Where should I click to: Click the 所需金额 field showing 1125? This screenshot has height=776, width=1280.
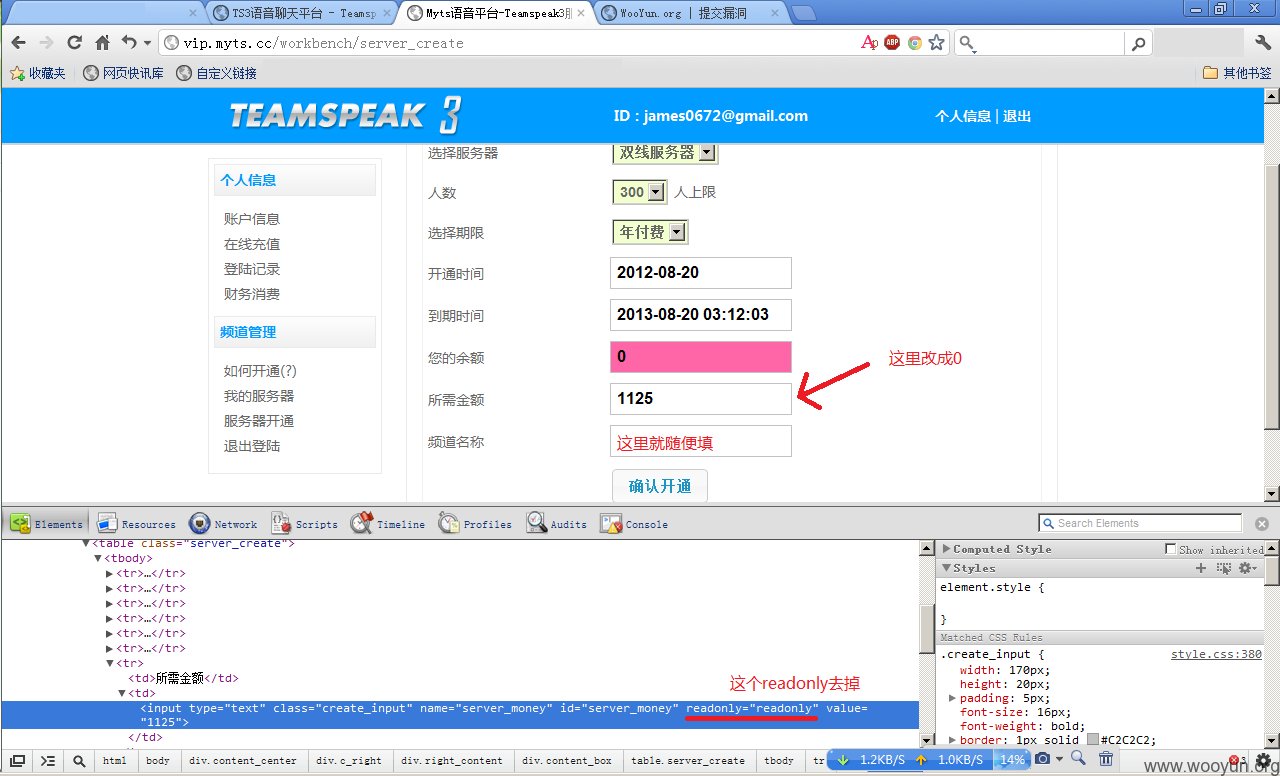[x=701, y=399]
